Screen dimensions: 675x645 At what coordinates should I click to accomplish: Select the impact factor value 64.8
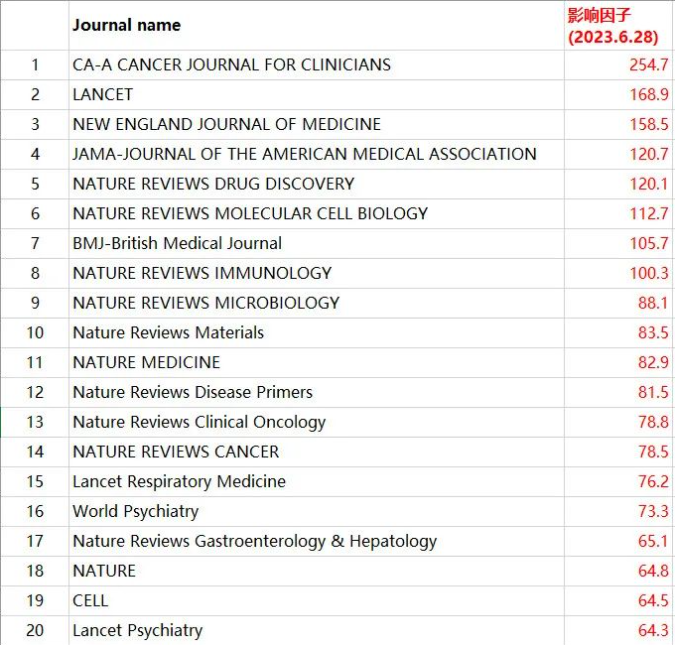[653, 571]
